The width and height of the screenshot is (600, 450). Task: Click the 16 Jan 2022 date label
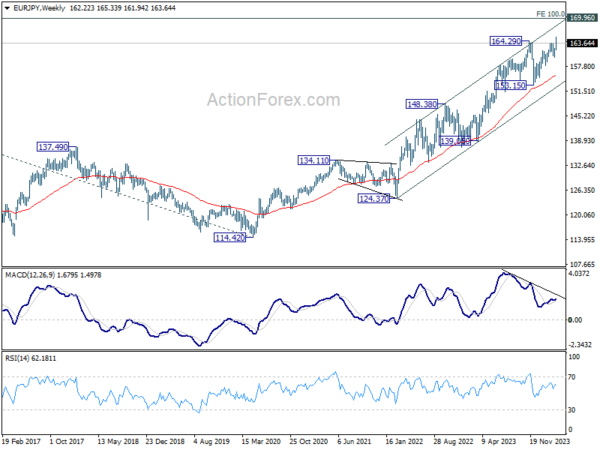pyautogui.click(x=404, y=442)
